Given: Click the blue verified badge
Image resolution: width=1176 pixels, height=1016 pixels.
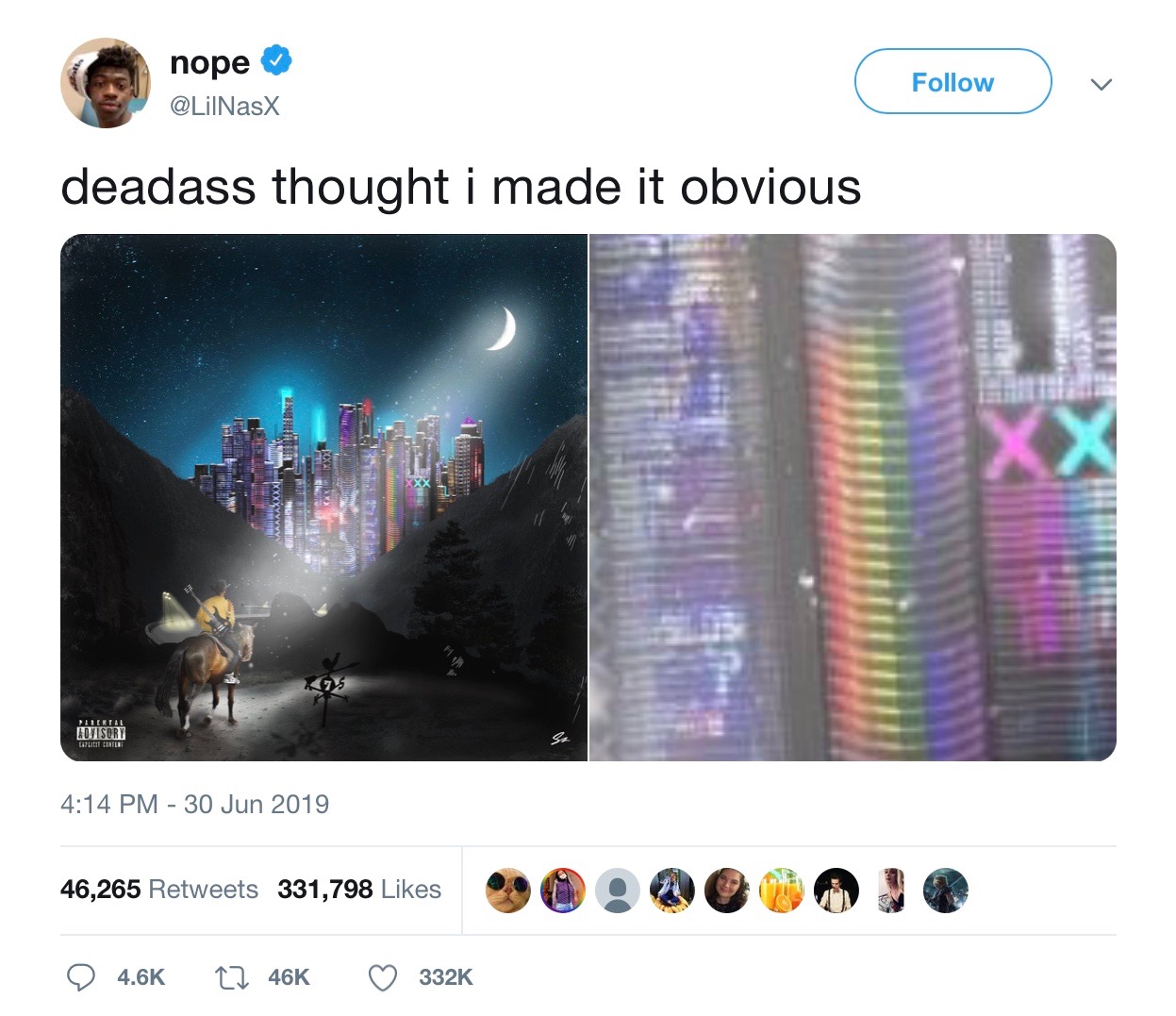Looking at the screenshot, I should click(x=275, y=61).
